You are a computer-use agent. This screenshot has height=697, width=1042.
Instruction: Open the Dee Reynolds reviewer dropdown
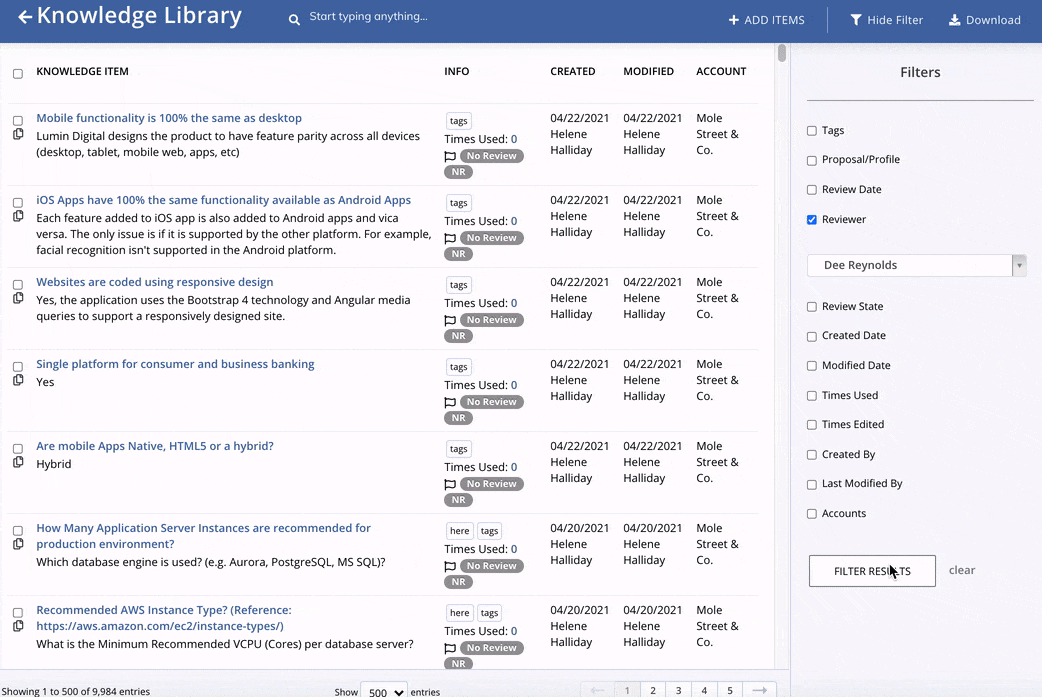coord(916,265)
